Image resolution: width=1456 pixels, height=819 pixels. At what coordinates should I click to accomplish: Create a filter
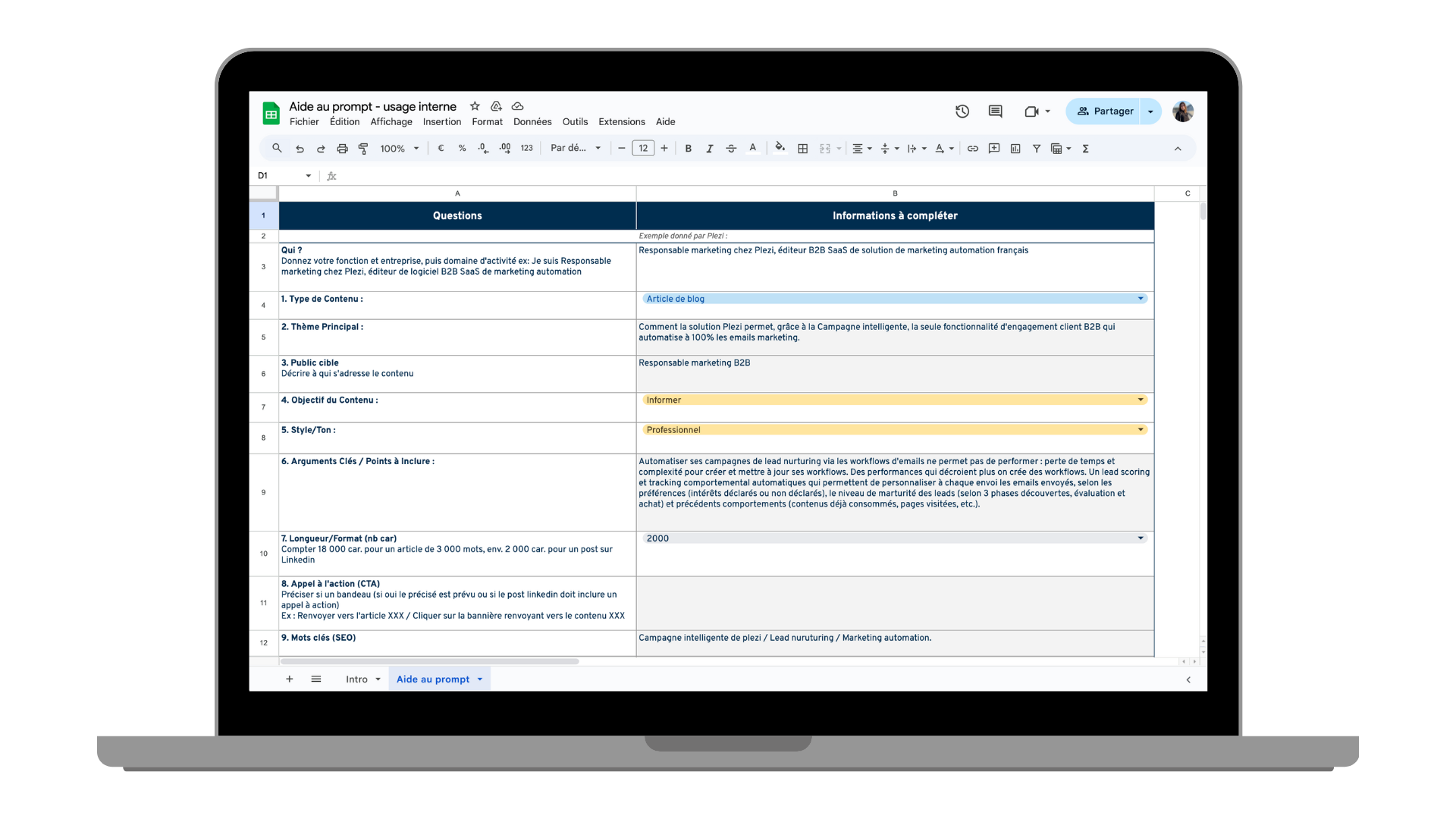click(1037, 149)
